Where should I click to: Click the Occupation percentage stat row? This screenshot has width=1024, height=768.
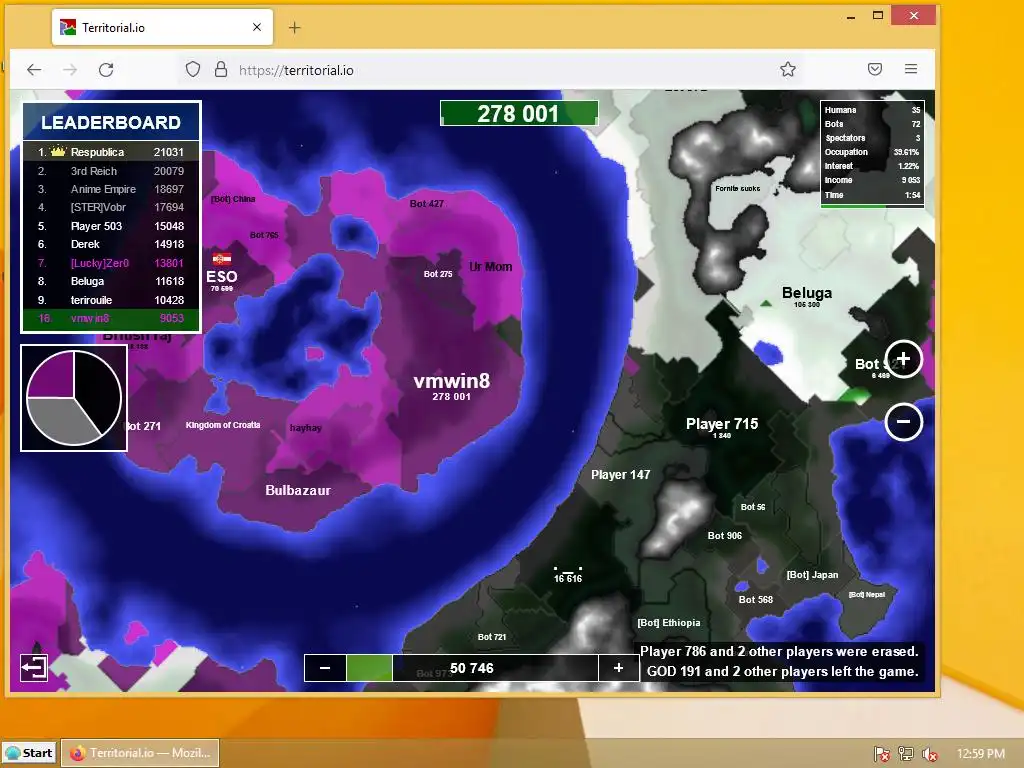point(872,152)
